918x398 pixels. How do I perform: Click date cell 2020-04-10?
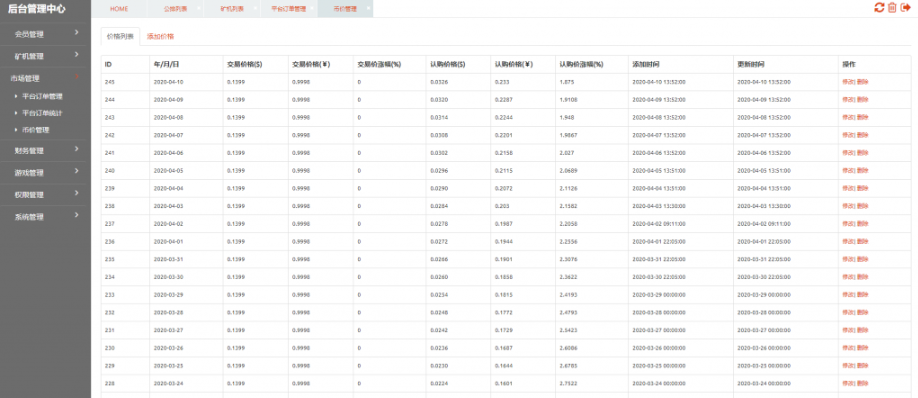click(x=168, y=82)
